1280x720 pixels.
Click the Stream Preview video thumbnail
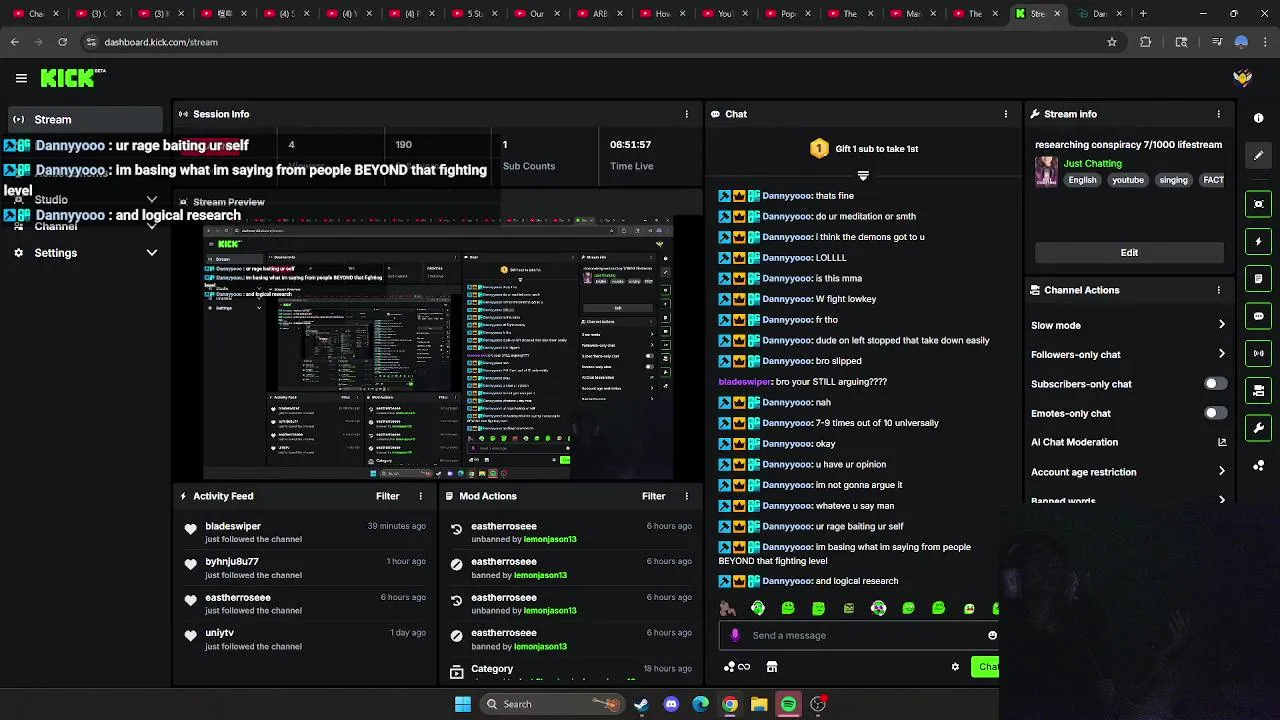(x=437, y=348)
